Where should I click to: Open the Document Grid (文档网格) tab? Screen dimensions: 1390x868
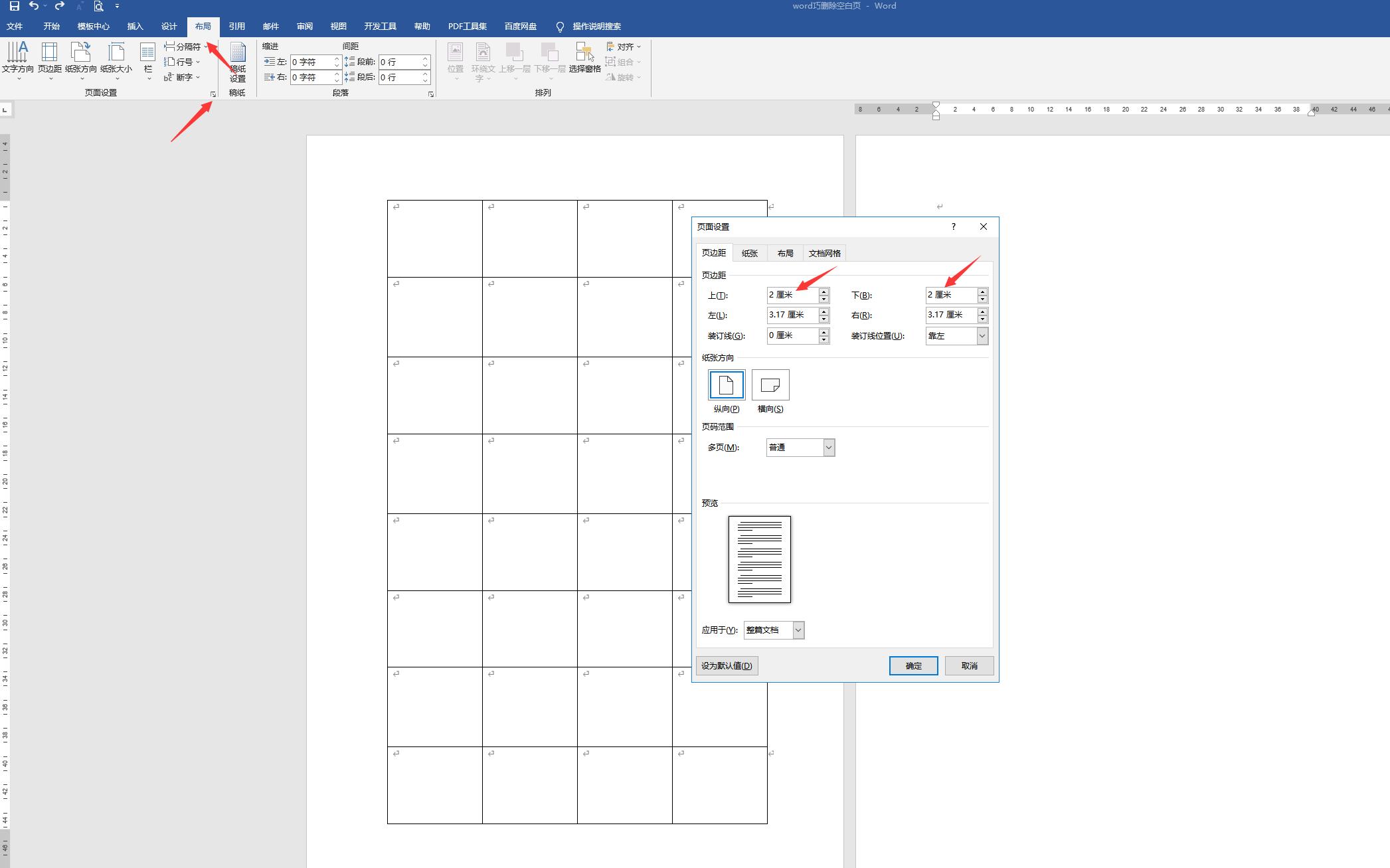(824, 253)
